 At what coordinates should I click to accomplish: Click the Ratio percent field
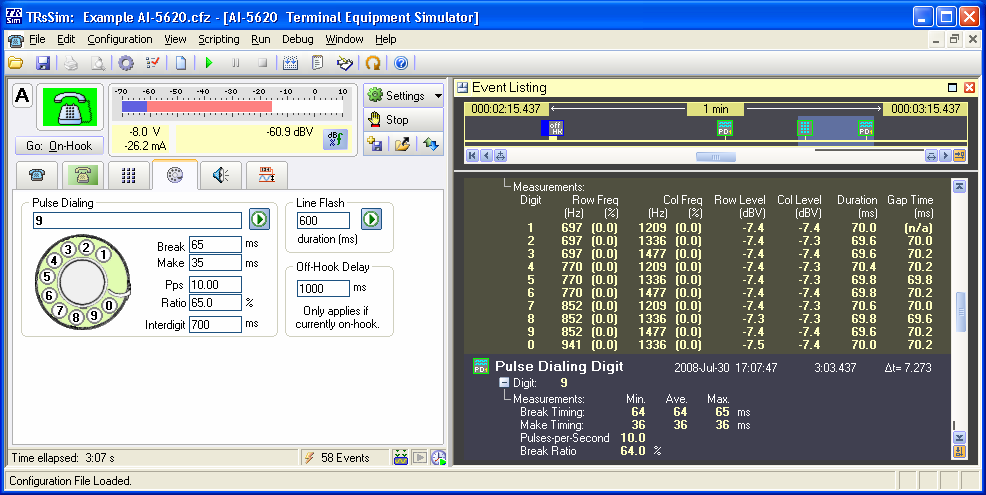[215, 303]
